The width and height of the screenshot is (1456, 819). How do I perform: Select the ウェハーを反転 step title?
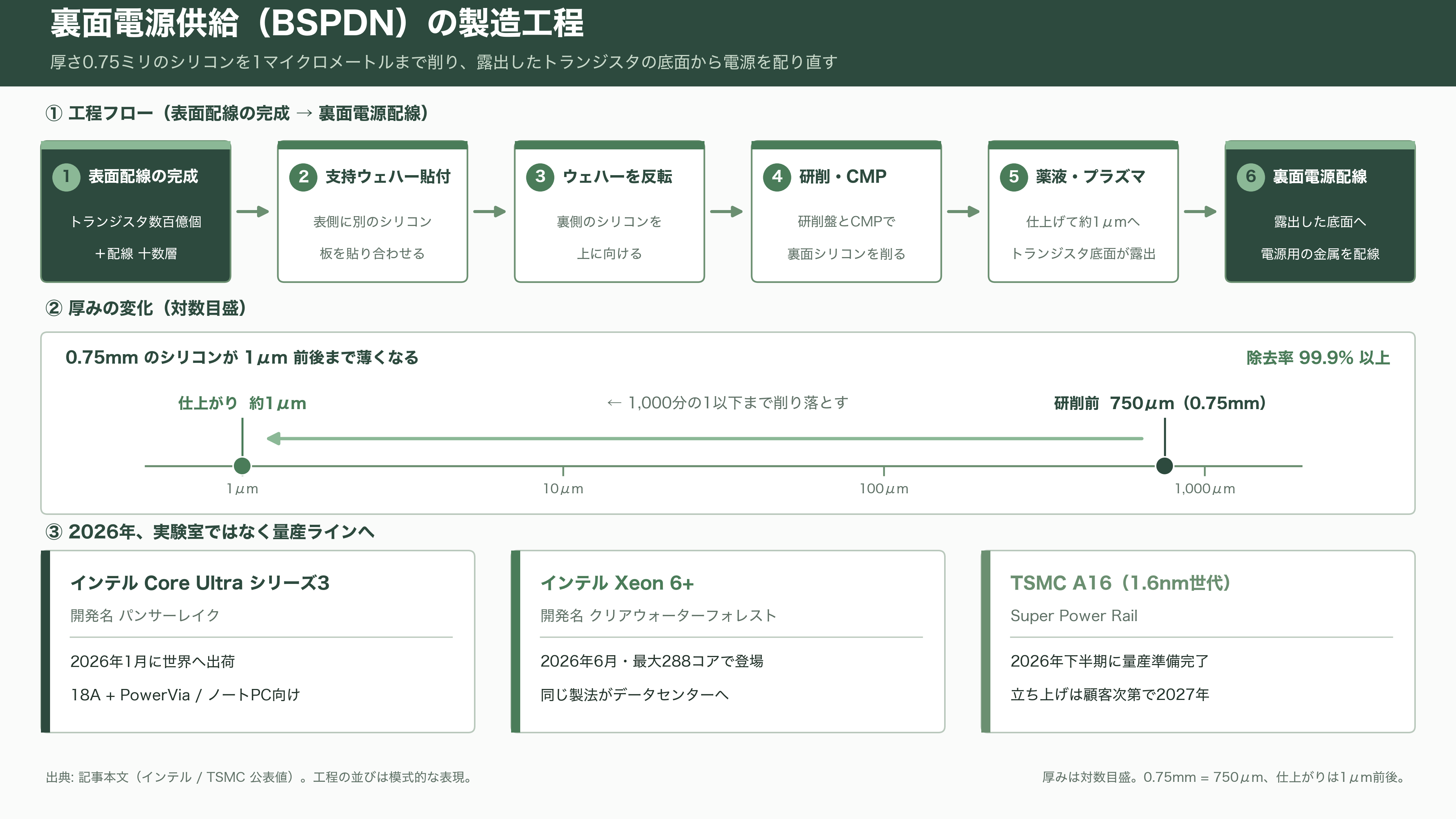point(617,176)
